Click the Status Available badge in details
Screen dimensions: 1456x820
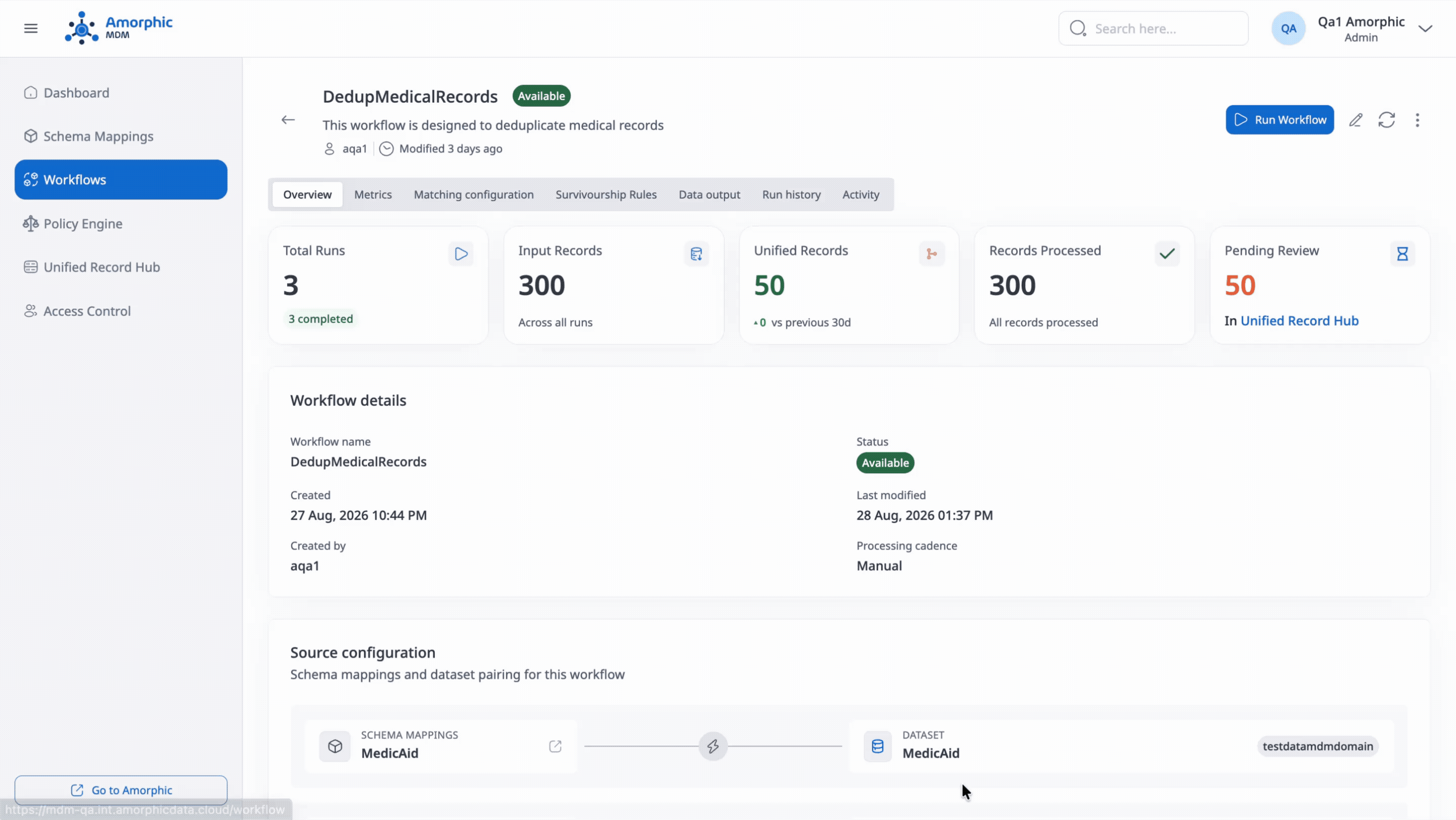(x=885, y=463)
